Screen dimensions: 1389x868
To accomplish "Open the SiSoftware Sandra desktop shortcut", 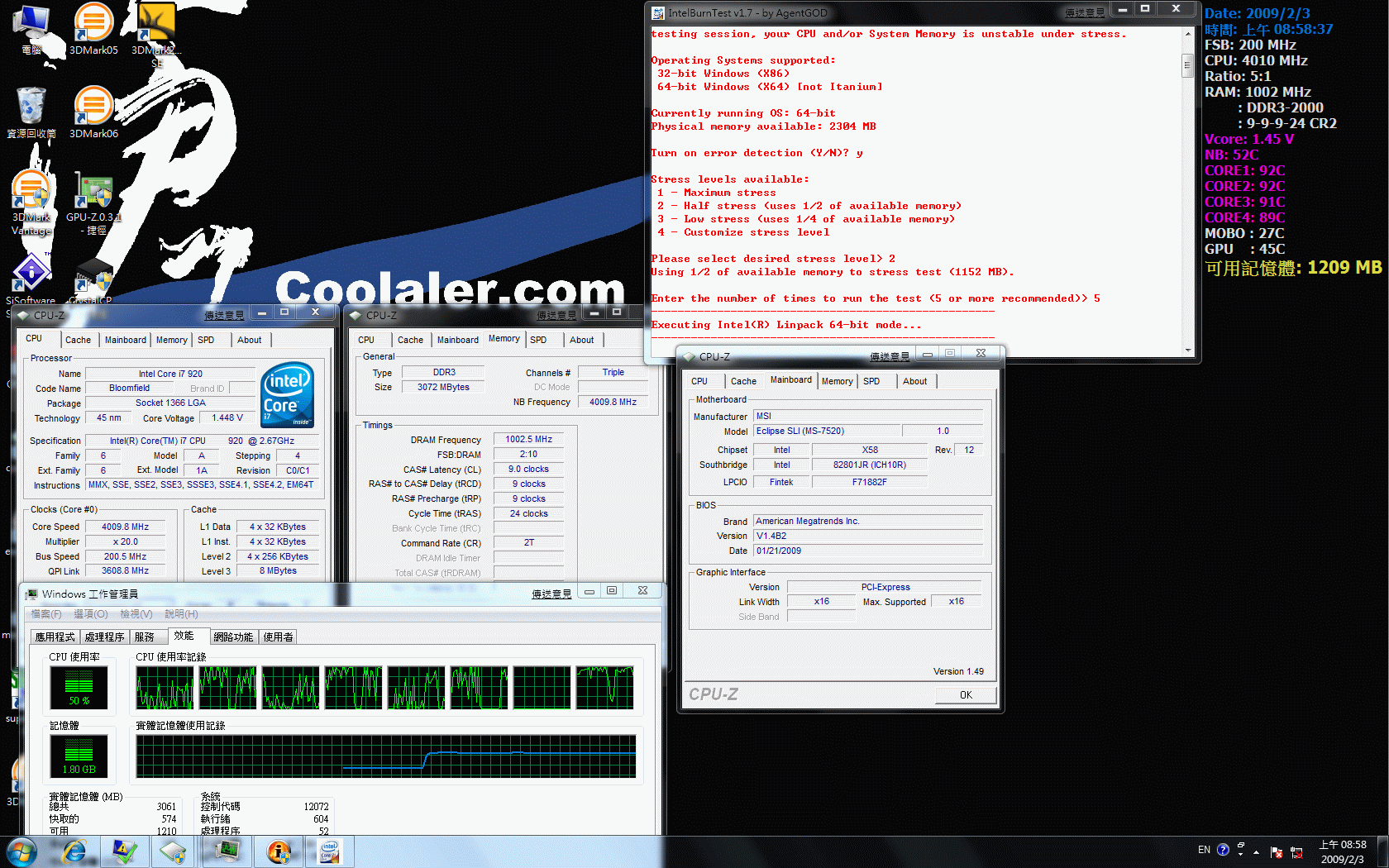I will click(31, 281).
